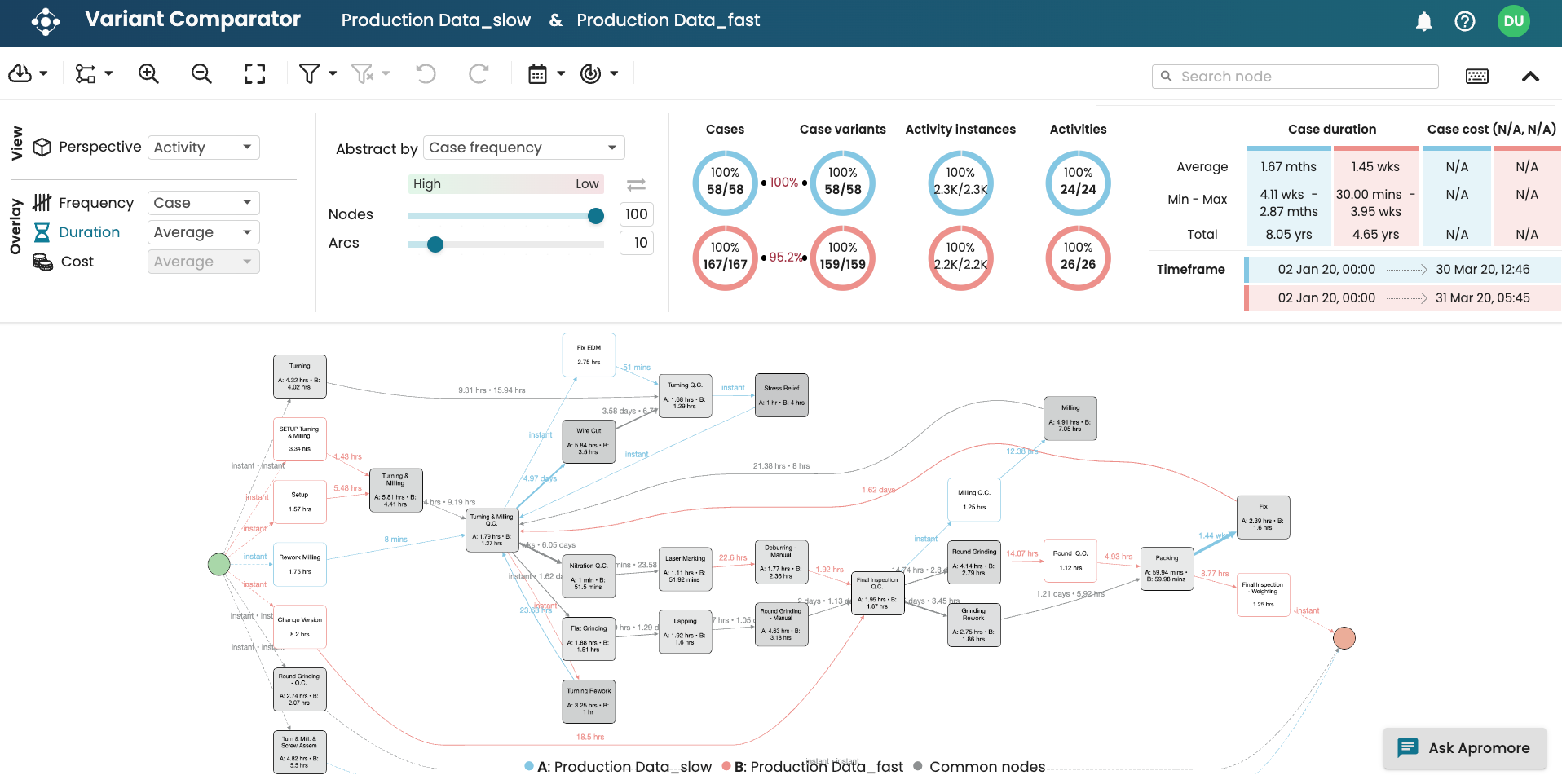Click the keyboard shortcuts icon
The image size is (1562, 784).
1476,77
